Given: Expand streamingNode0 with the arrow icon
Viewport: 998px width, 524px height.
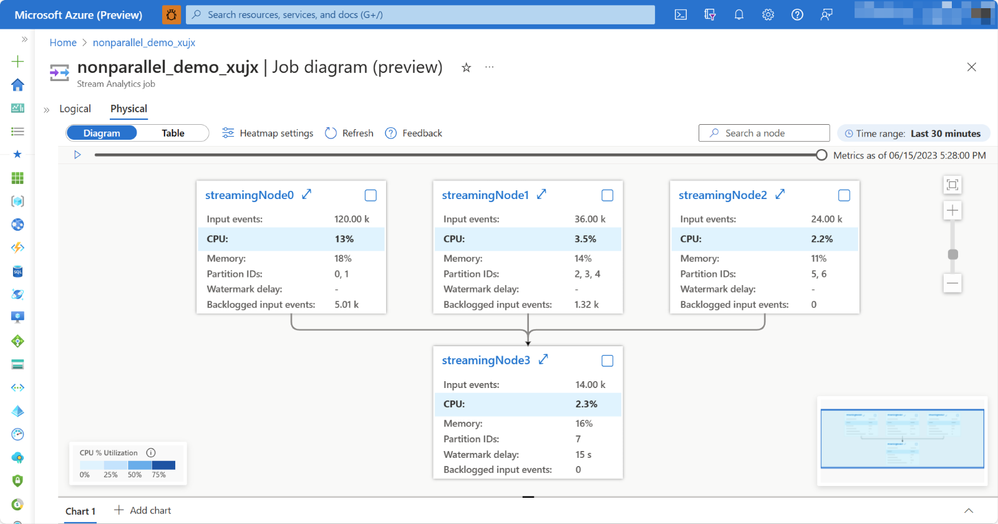Looking at the screenshot, I should pyautogui.click(x=307, y=195).
